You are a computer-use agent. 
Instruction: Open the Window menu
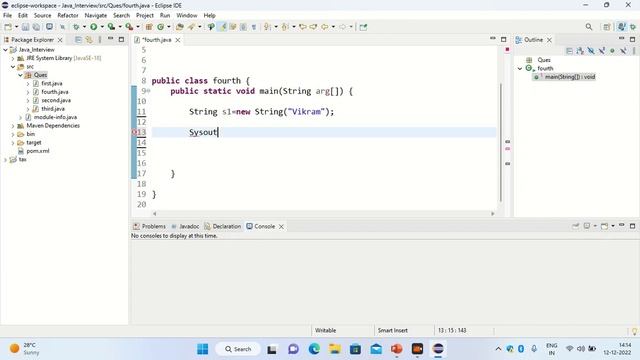[187, 16]
